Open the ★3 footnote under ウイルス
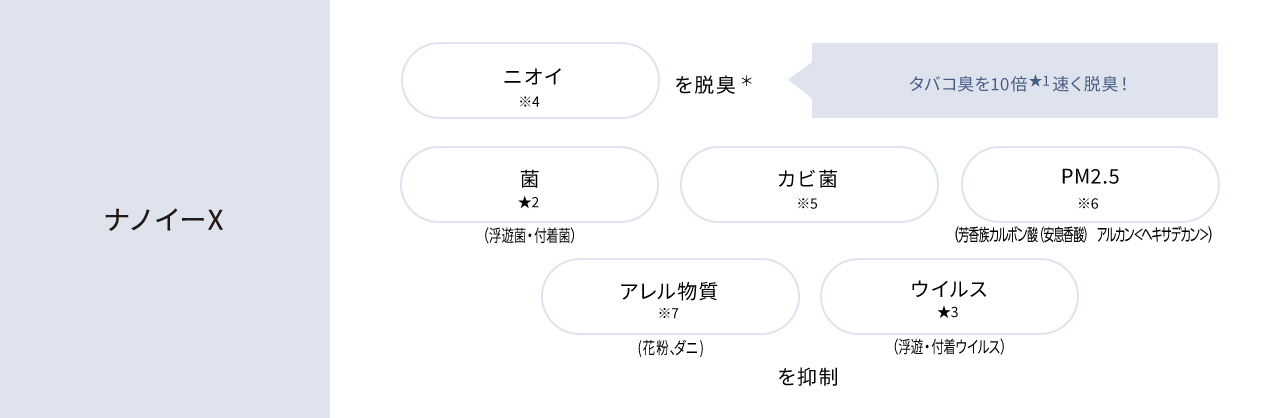The width and height of the screenshot is (1280, 418). pos(948,314)
